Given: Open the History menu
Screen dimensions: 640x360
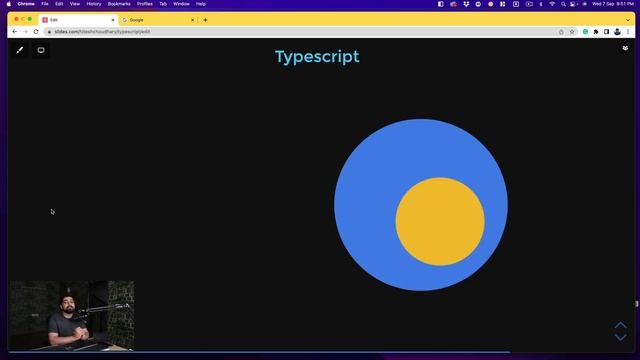Looking at the screenshot, I should [93, 4].
